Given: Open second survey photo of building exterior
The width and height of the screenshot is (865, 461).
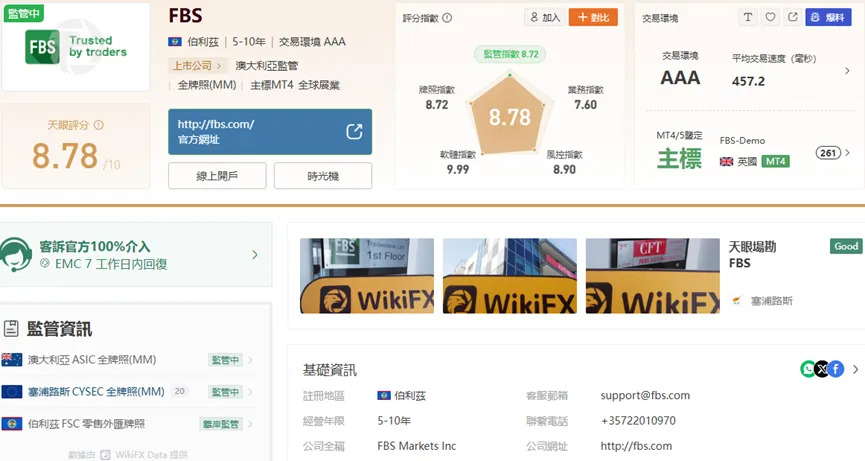Looking at the screenshot, I should pos(510,276).
